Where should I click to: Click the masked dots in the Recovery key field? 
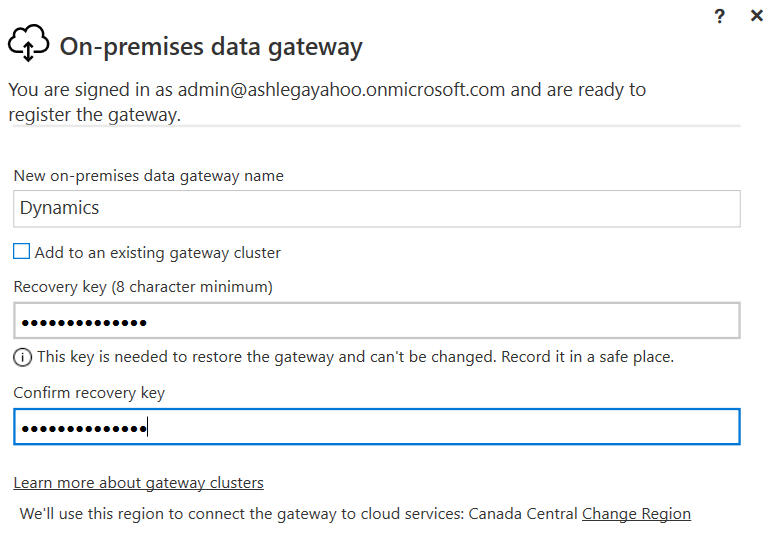(x=84, y=323)
